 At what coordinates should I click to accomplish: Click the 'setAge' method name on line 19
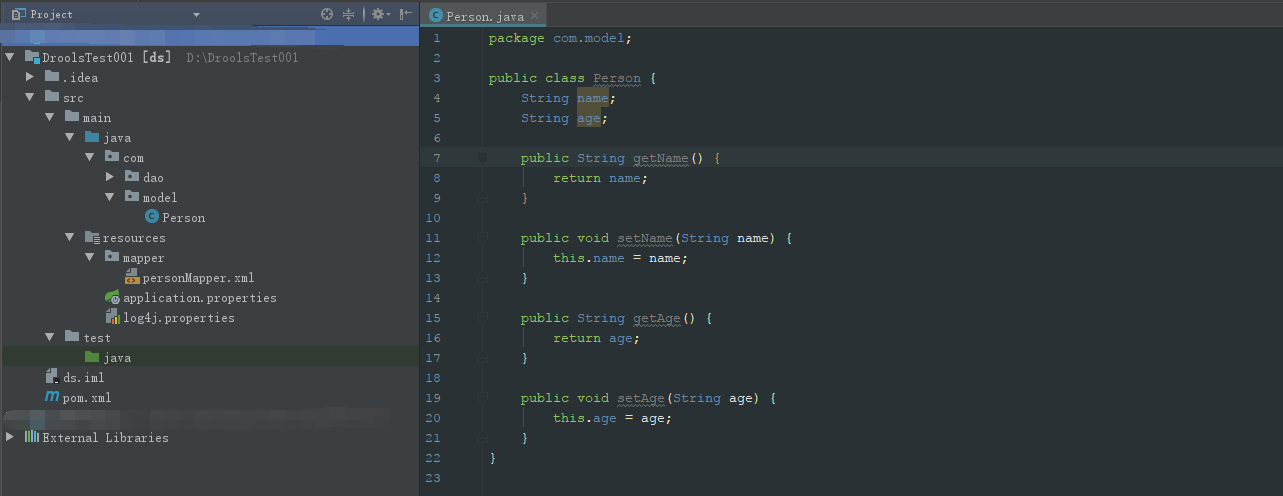[x=641, y=398]
